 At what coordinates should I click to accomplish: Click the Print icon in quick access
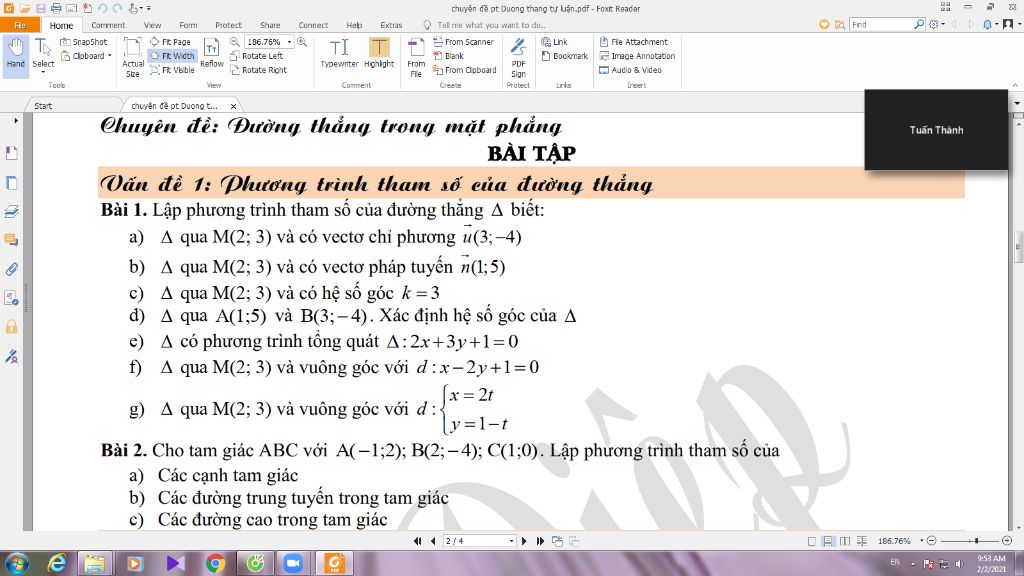56,8
